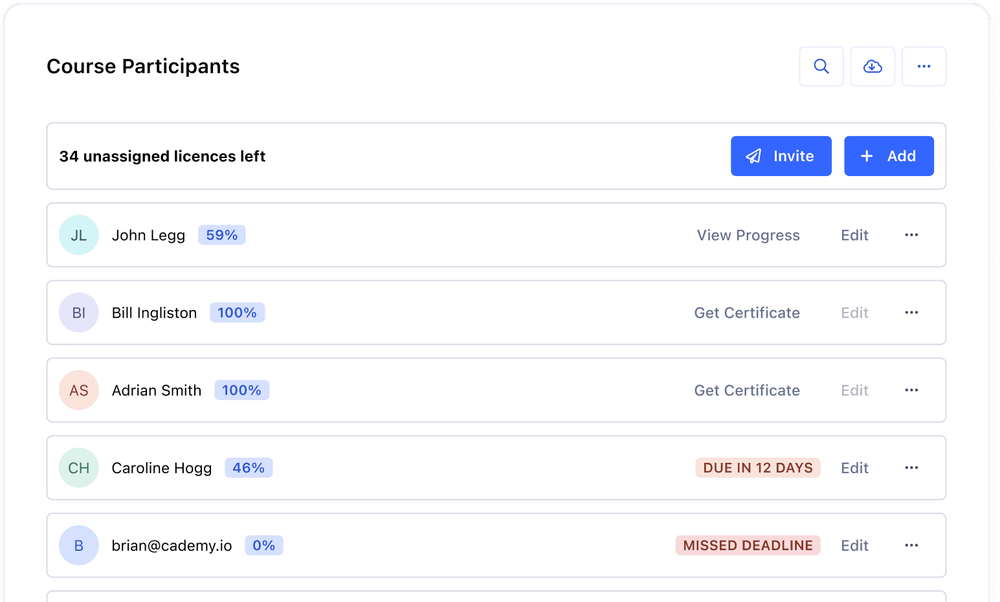Click Bill Ingliston's BI avatar

pos(79,312)
